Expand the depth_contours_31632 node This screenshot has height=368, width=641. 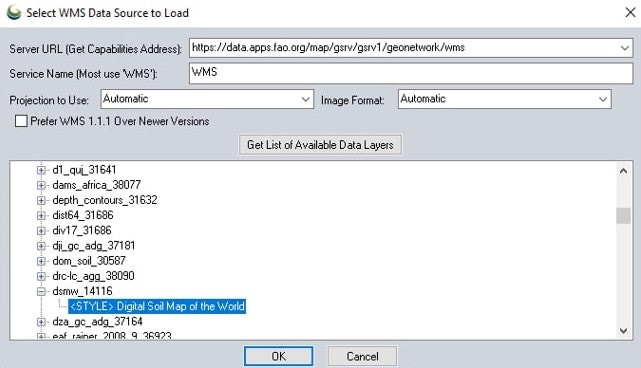click(x=41, y=200)
